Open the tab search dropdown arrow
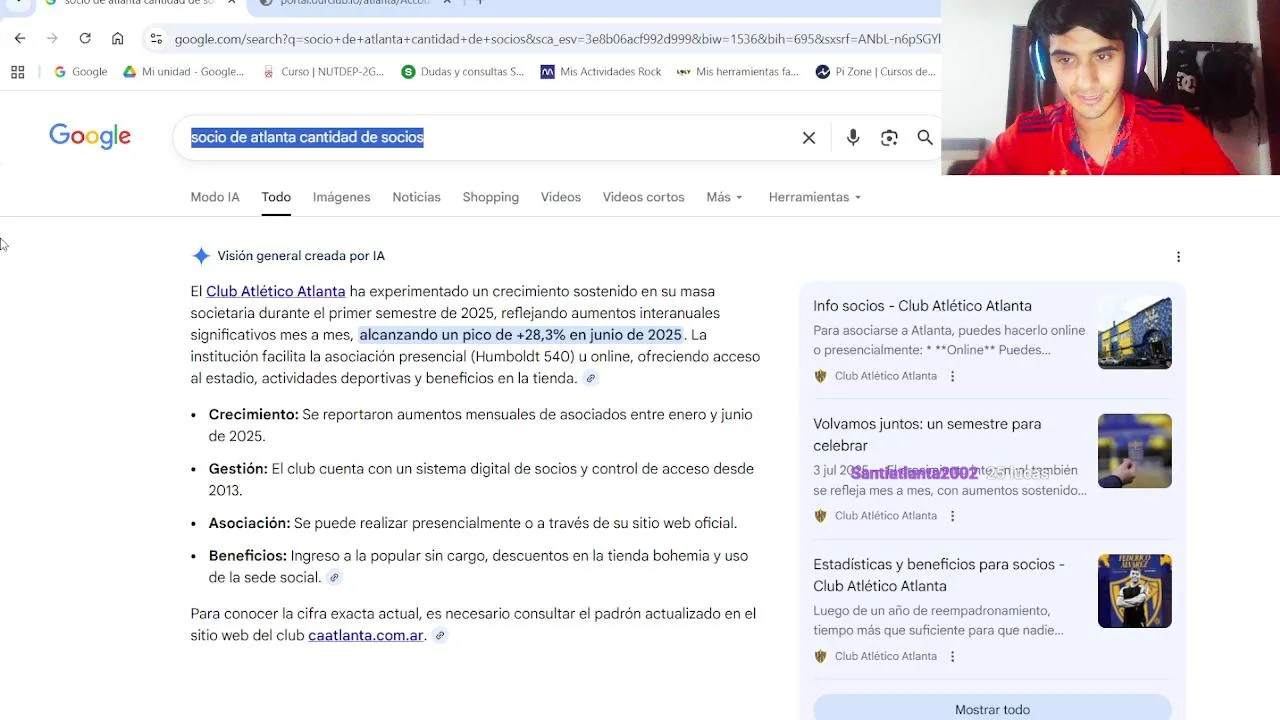This screenshot has height=720, width=1280. pyautogui.click(x=19, y=3)
